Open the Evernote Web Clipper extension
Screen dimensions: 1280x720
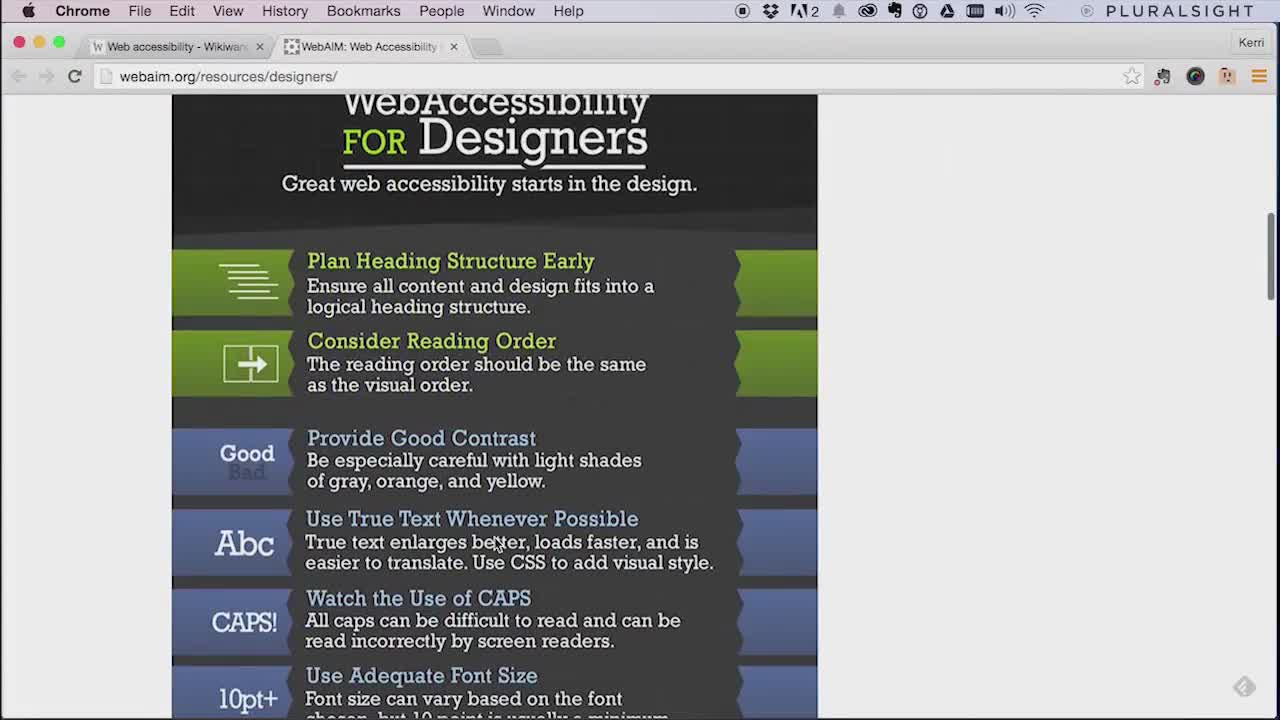[1162, 76]
